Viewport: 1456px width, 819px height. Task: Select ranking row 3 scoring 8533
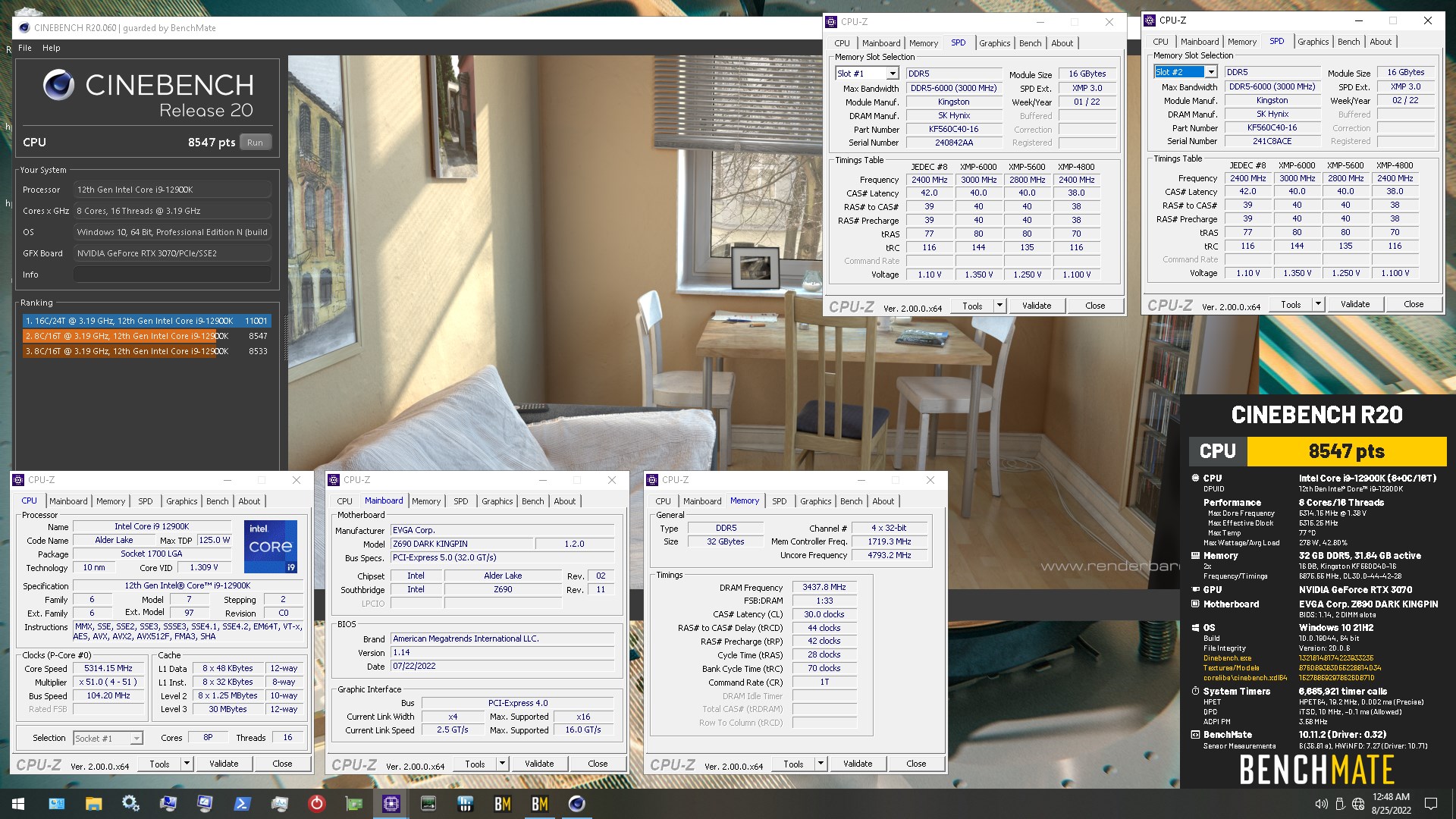146,351
